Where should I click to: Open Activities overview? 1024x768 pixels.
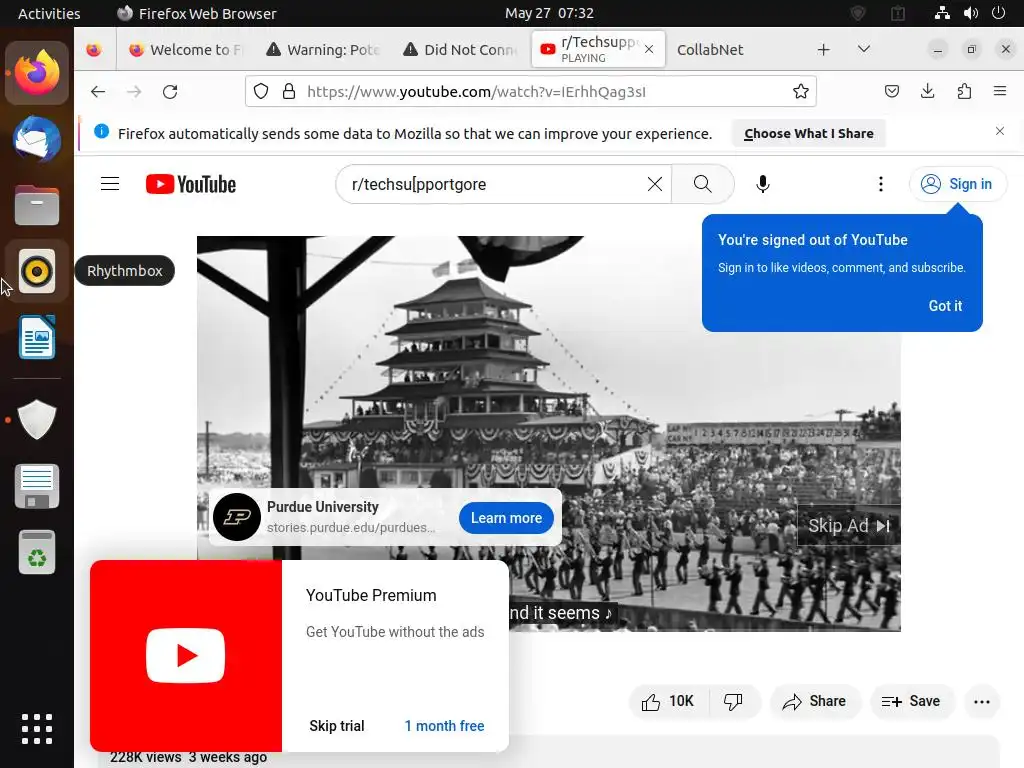[49, 13]
